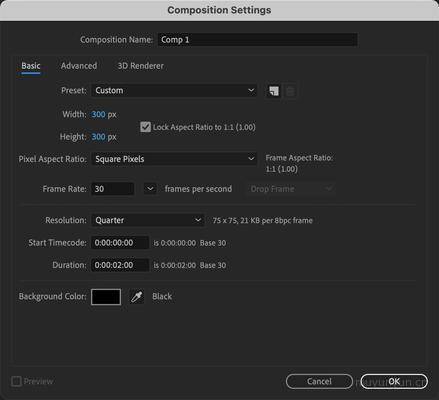This screenshot has height=400, width=439.
Task: Click the Cancel button
Action: pos(319,381)
